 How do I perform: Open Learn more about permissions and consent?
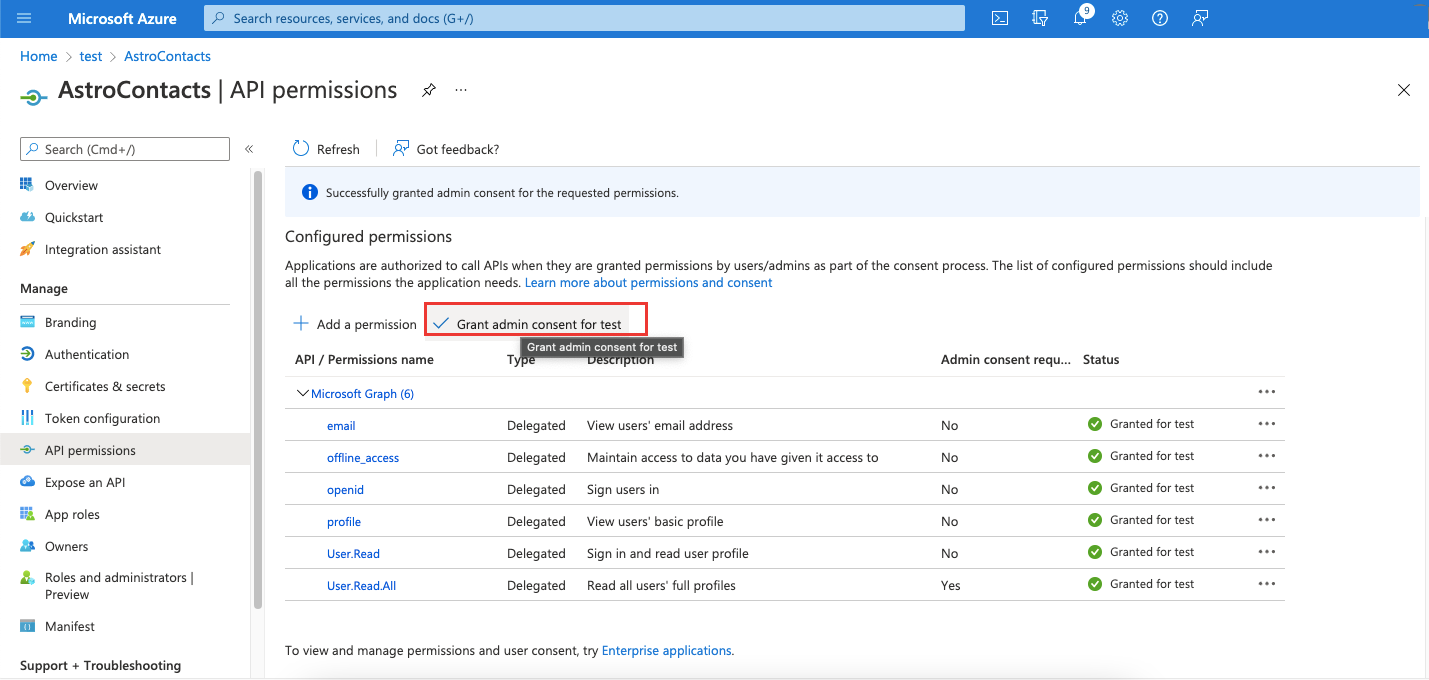(x=649, y=283)
